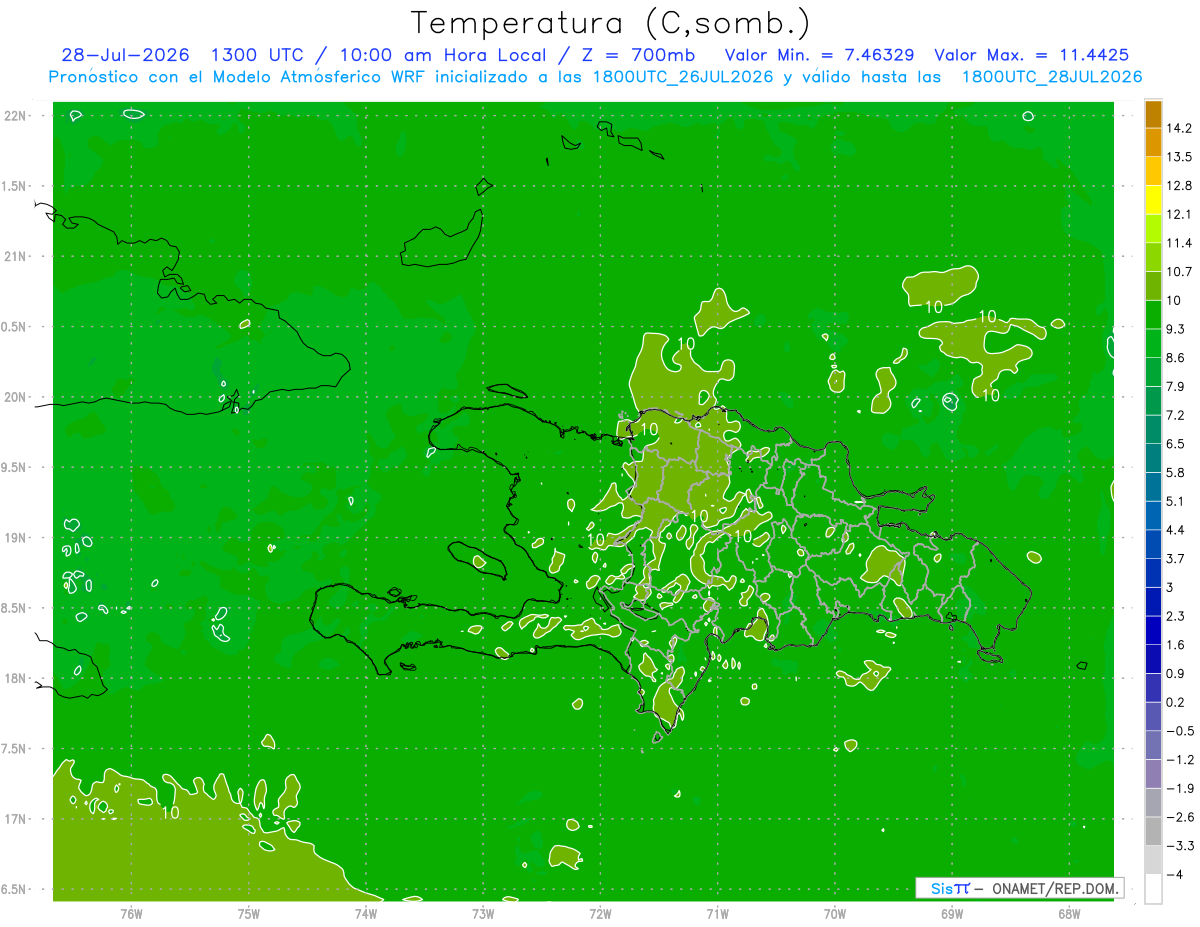Viewport: 1200px width, 927px height.
Task: Click the "-1.2" colorbar value
Action: click(1180, 759)
